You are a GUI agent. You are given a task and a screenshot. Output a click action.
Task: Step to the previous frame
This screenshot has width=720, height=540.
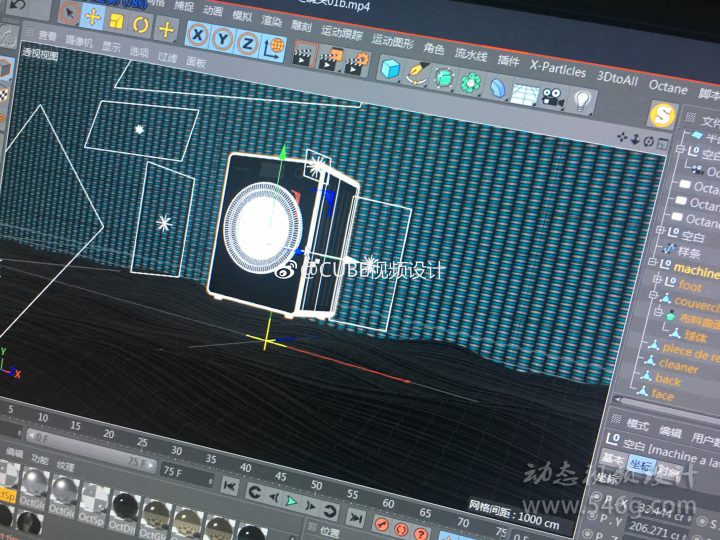[x=274, y=497]
